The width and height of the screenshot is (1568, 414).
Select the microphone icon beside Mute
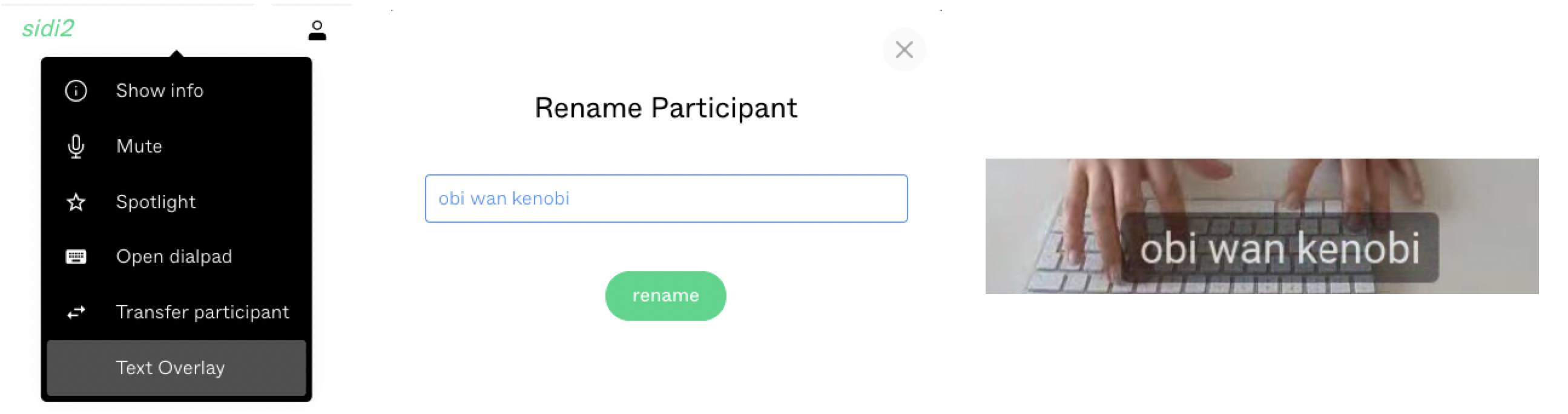76,145
